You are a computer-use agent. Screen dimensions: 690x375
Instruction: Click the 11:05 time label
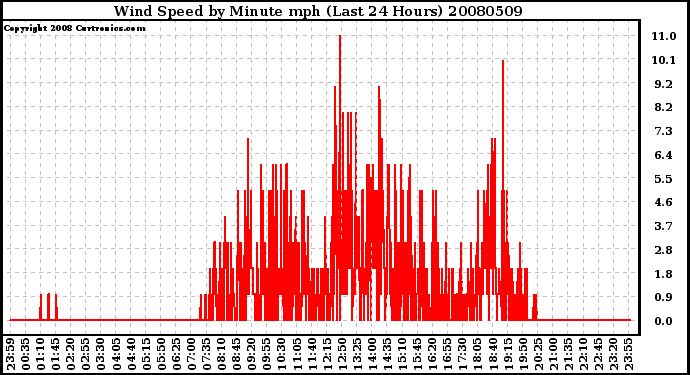(297, 354)
